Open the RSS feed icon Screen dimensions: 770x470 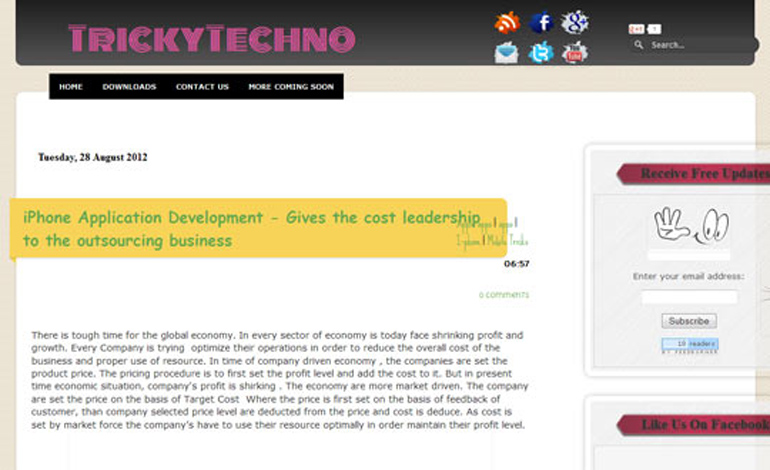click(507, 23)
